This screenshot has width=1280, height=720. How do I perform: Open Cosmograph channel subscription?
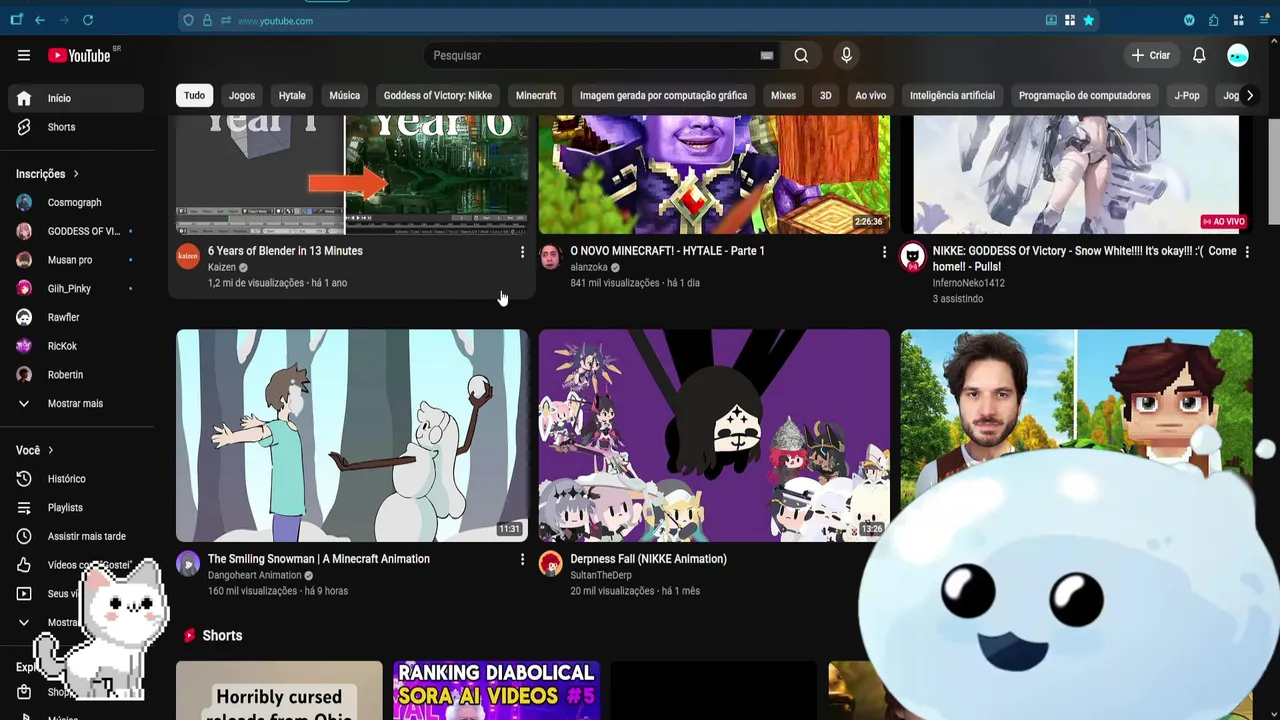(x=76, y=202)
